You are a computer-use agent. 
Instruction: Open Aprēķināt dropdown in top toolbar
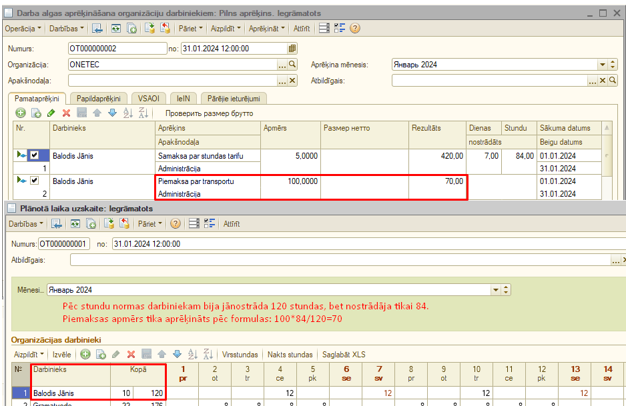[266, 29]
